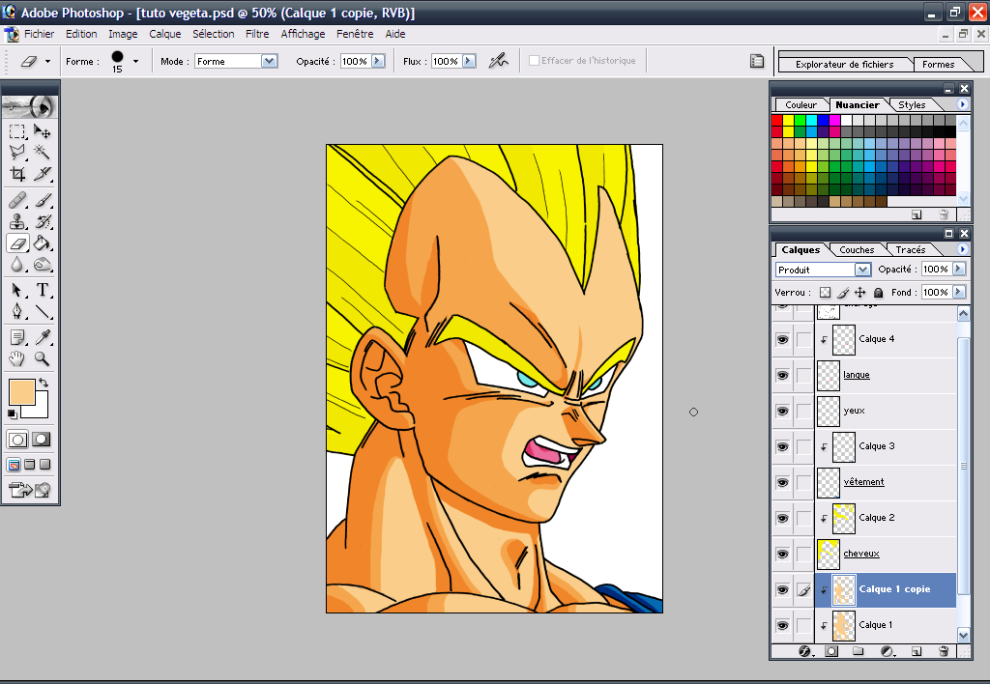
Task: Switch to the Styles tab
Action: [x=912, y=105]
